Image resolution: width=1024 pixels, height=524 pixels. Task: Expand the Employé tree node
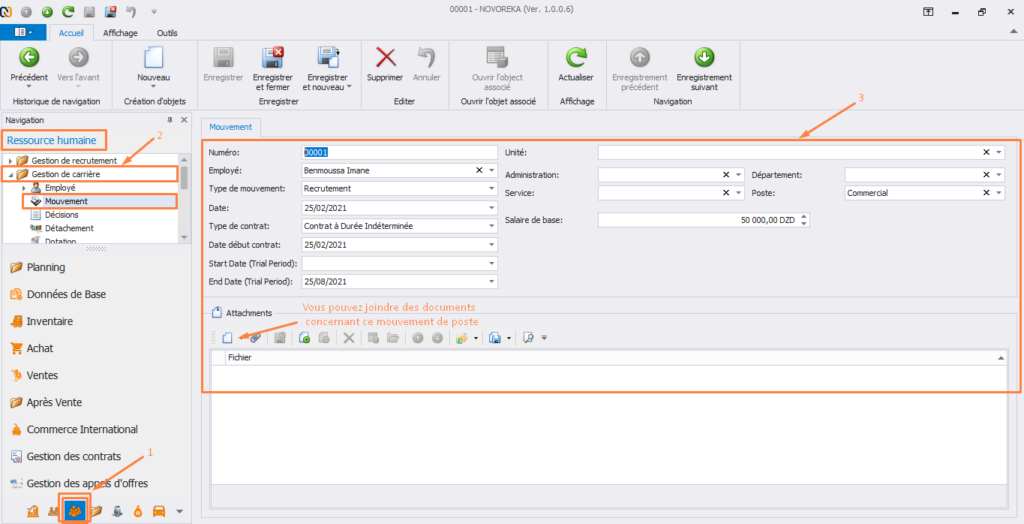tap(24, 188)
